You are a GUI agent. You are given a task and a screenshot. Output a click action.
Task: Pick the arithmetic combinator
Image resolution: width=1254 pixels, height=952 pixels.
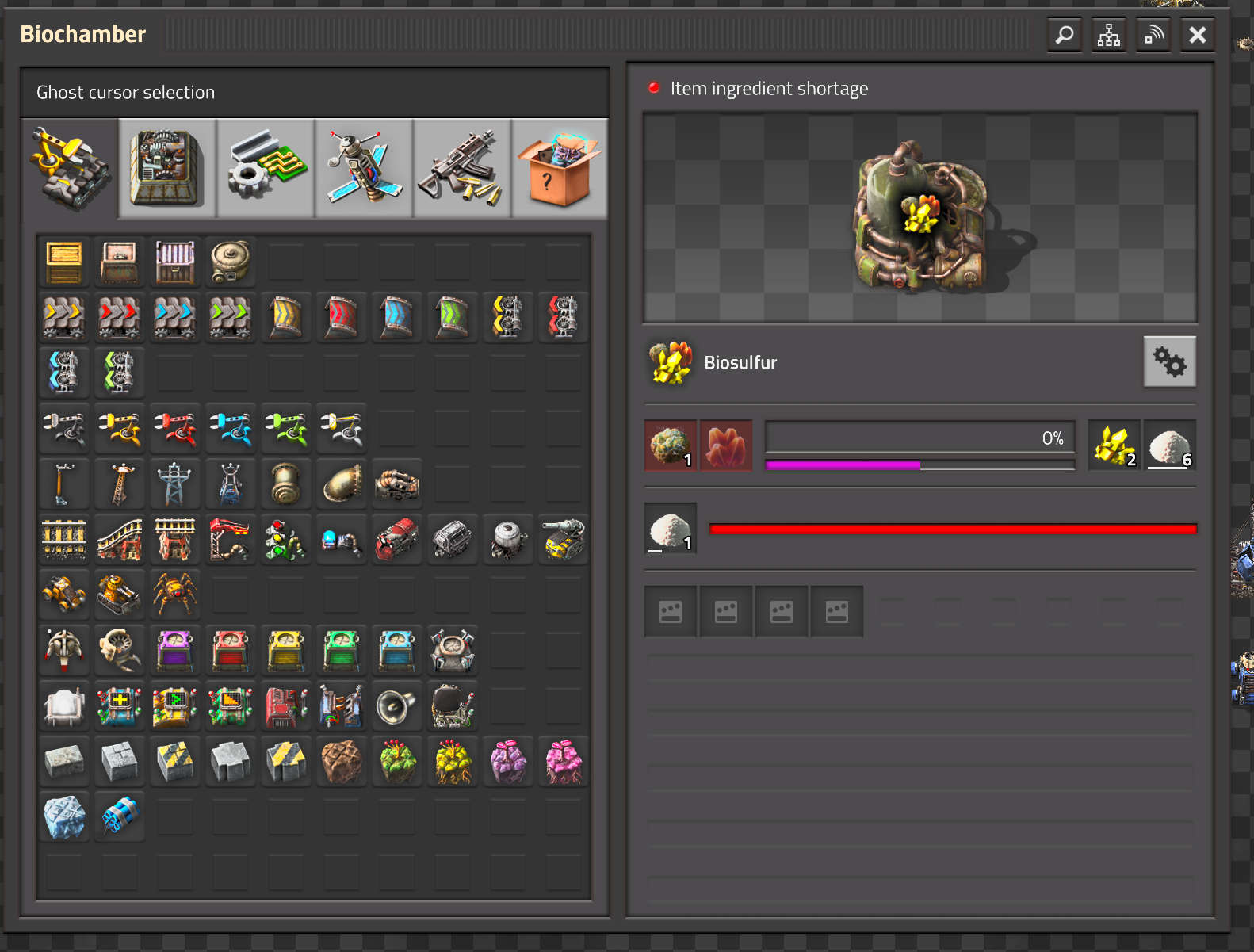(x=120, y=706)
